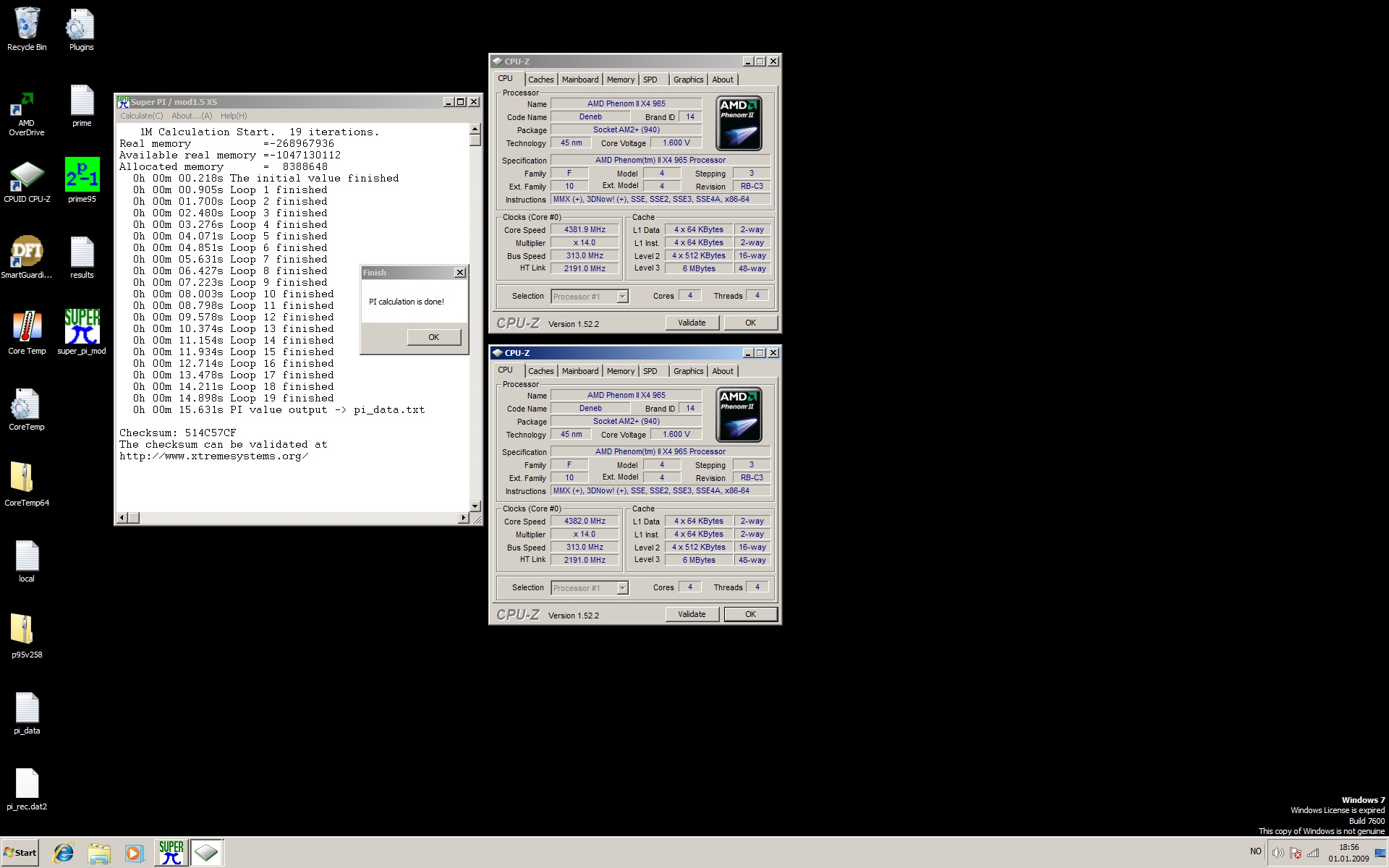Click Validate in lower CPU-Z window

[692, 614]
